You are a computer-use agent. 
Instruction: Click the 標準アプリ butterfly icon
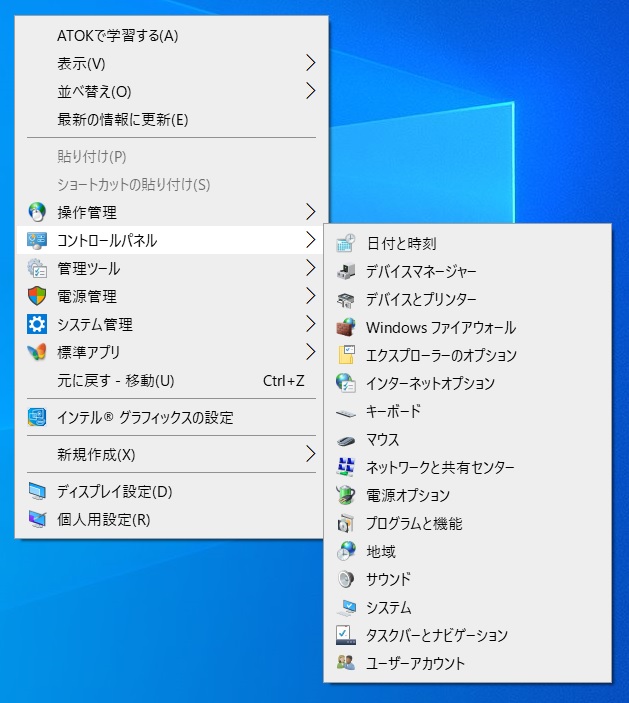click(37, 352)
